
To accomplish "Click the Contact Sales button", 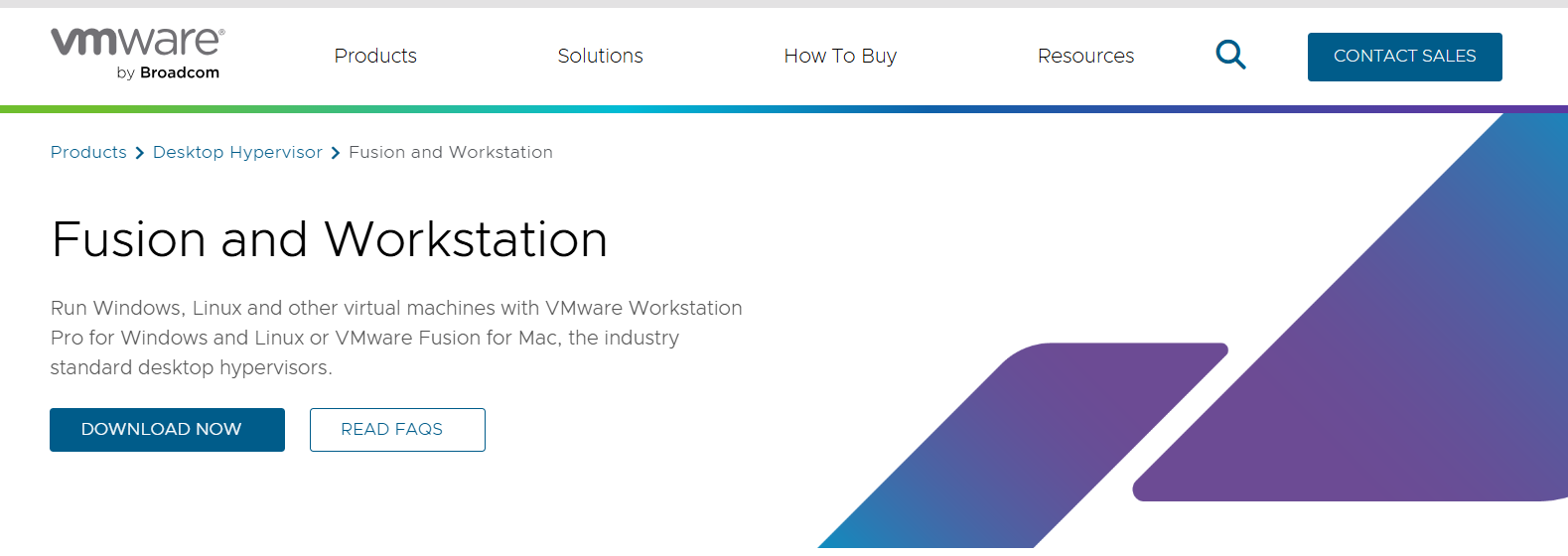I will point(1404,57).
